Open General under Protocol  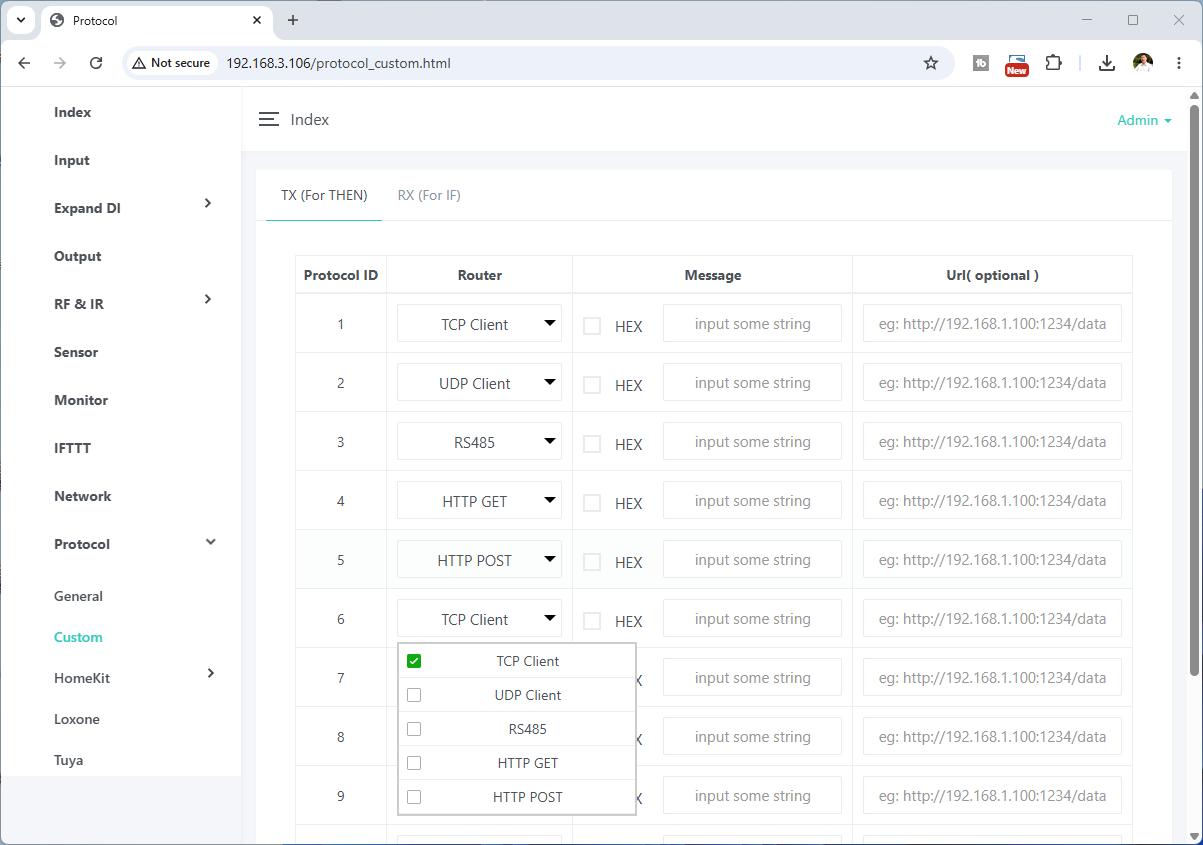(x=79, y=596)
